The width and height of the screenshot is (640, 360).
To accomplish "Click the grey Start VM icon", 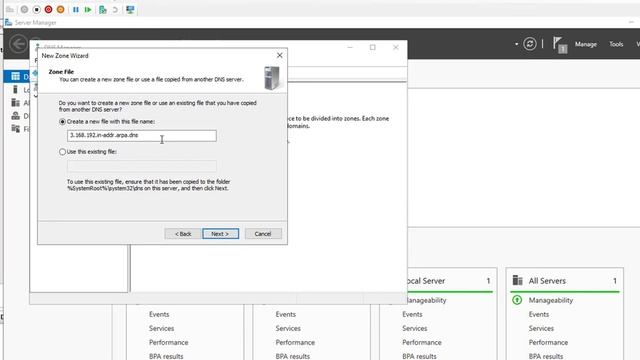I will point(24,9).
